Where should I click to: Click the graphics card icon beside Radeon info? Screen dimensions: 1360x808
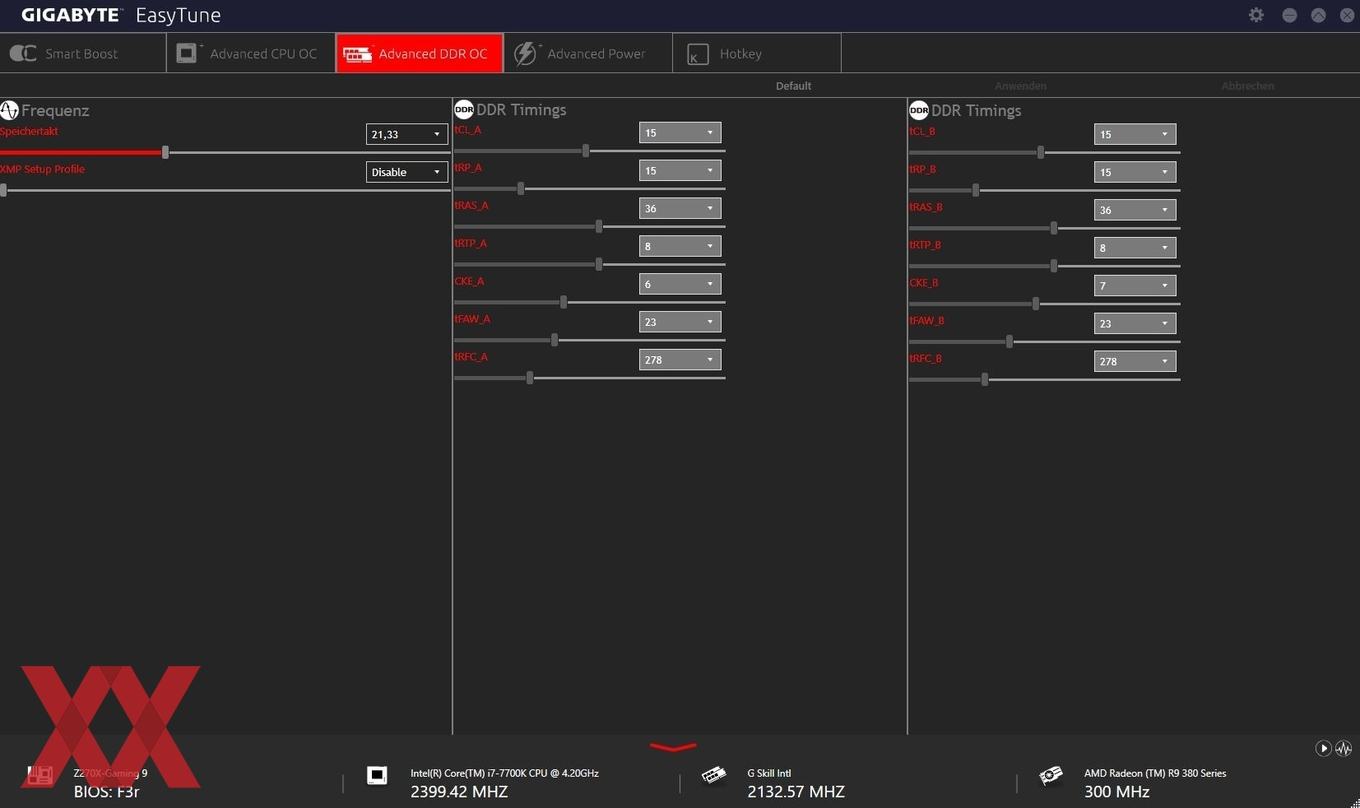click(1051, 775)
